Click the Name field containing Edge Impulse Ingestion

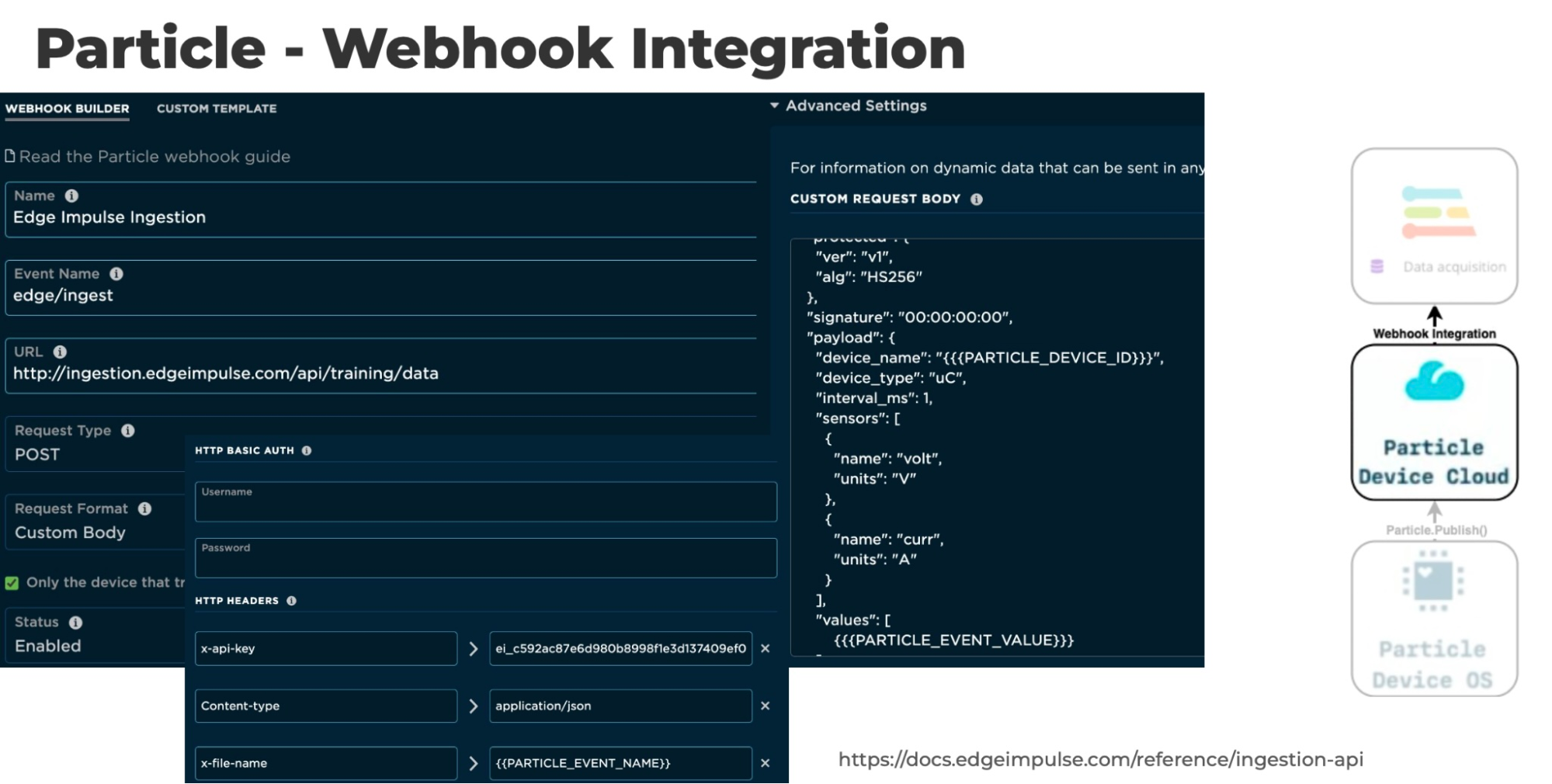pyautogui.click(x=380, y=210)
